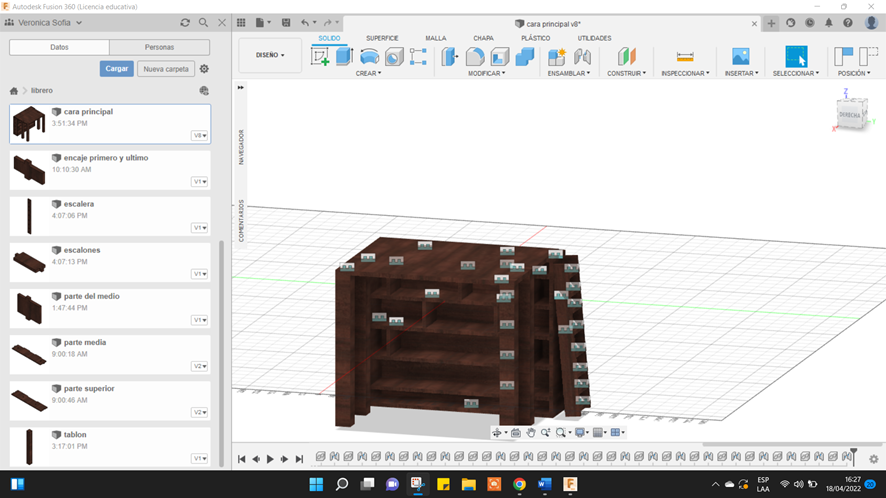Go to the home folder icon

pyautogui.click(x=14, y=90)
